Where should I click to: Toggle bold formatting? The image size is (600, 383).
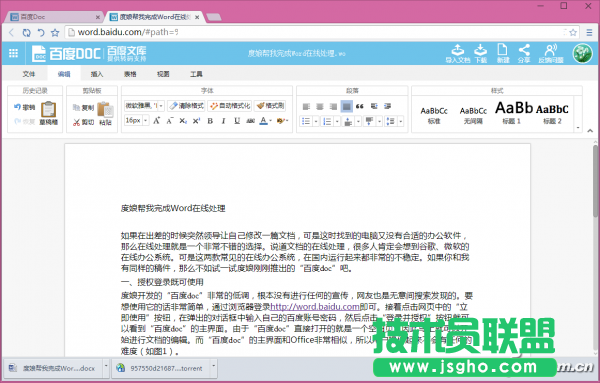(210, 121)
